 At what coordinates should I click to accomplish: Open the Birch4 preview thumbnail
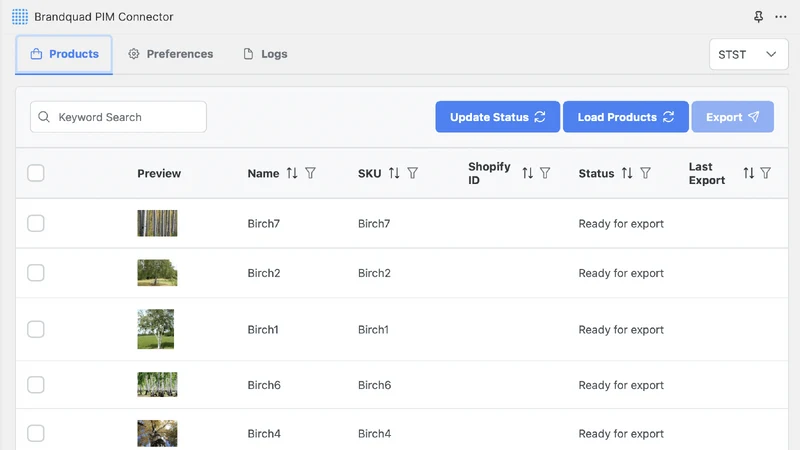coord(157,433)
